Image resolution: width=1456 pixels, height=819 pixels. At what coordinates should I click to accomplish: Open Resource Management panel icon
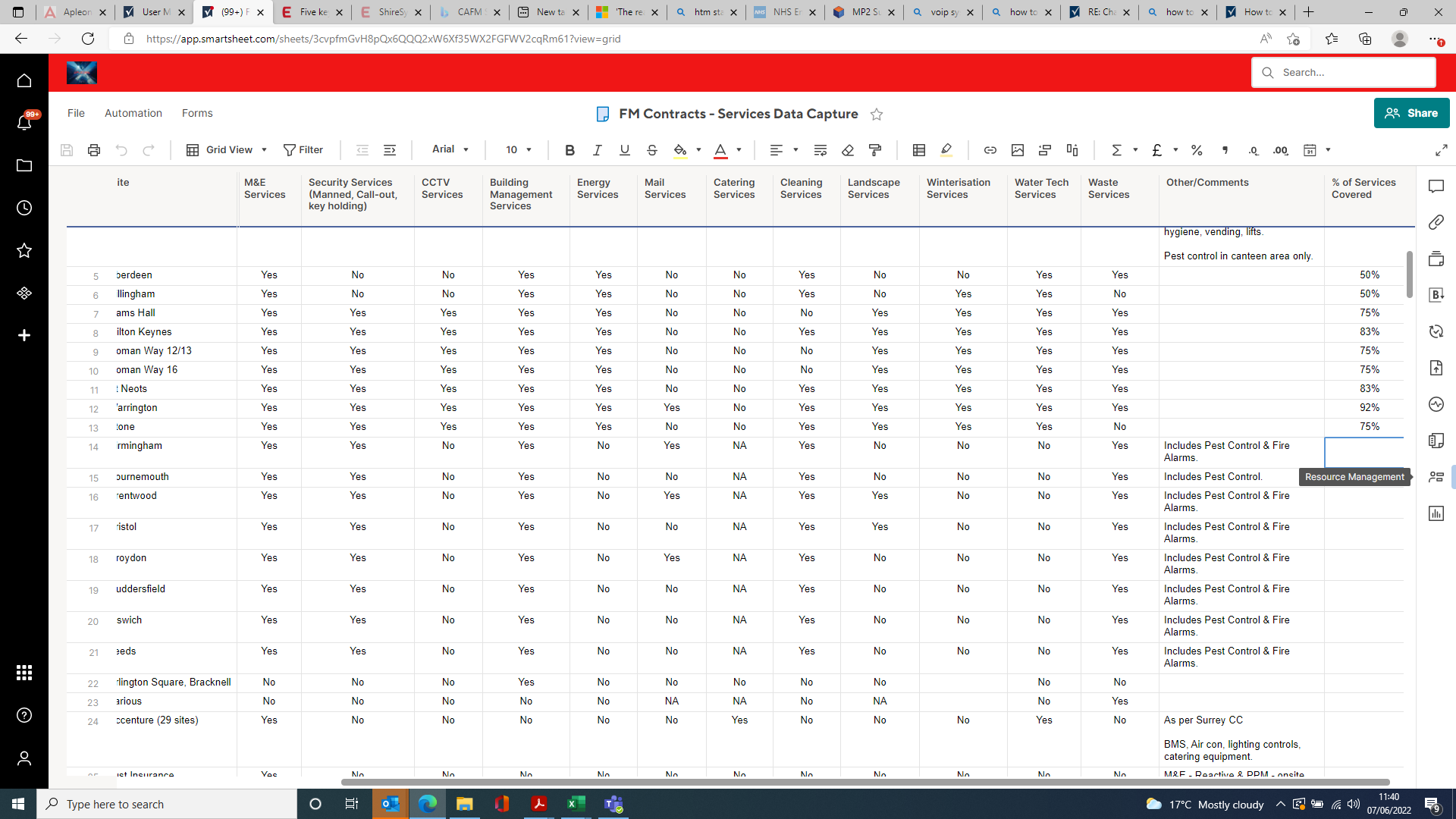tap(1436, 477)
